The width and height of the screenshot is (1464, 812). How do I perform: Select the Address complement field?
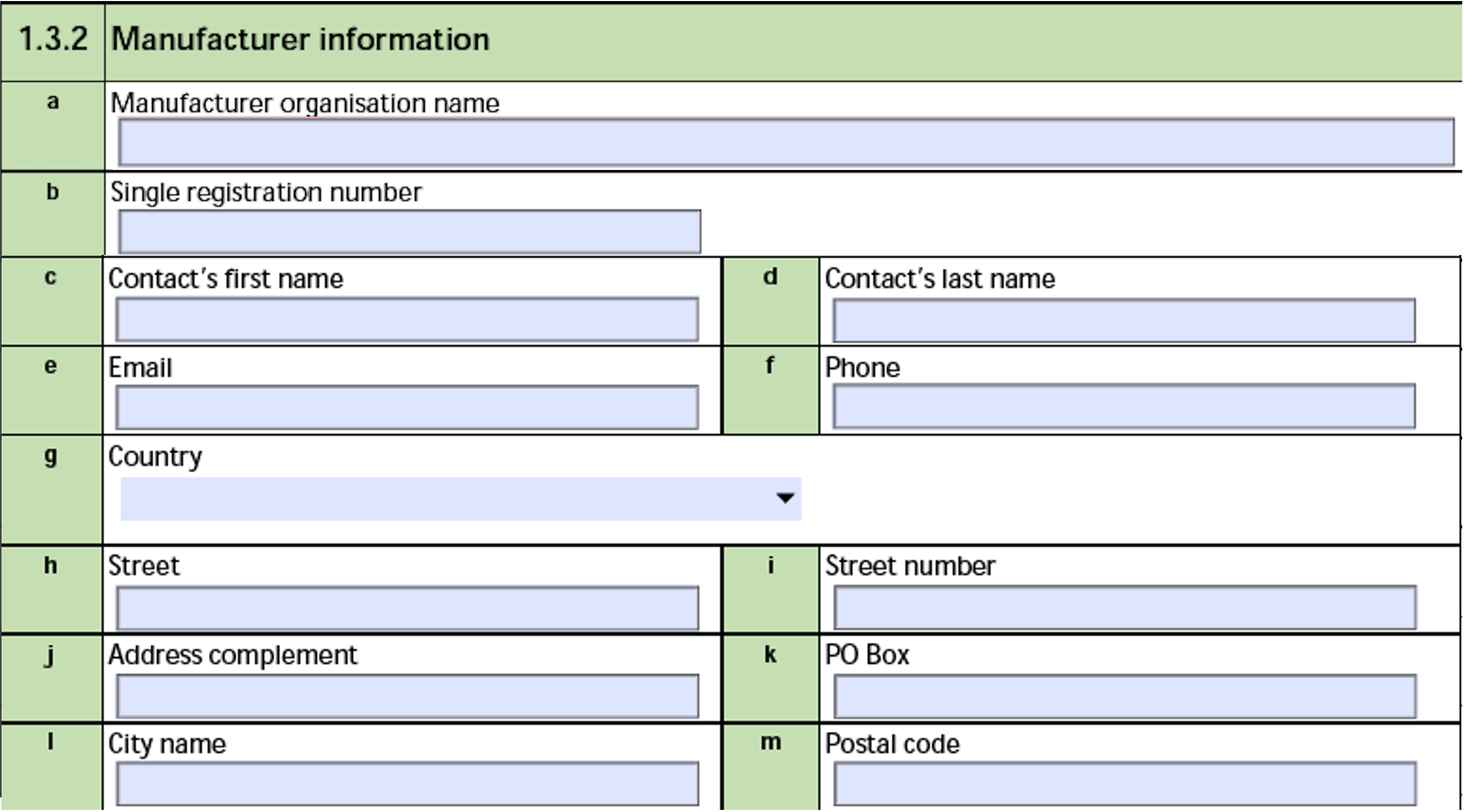(x=408, y=697)
